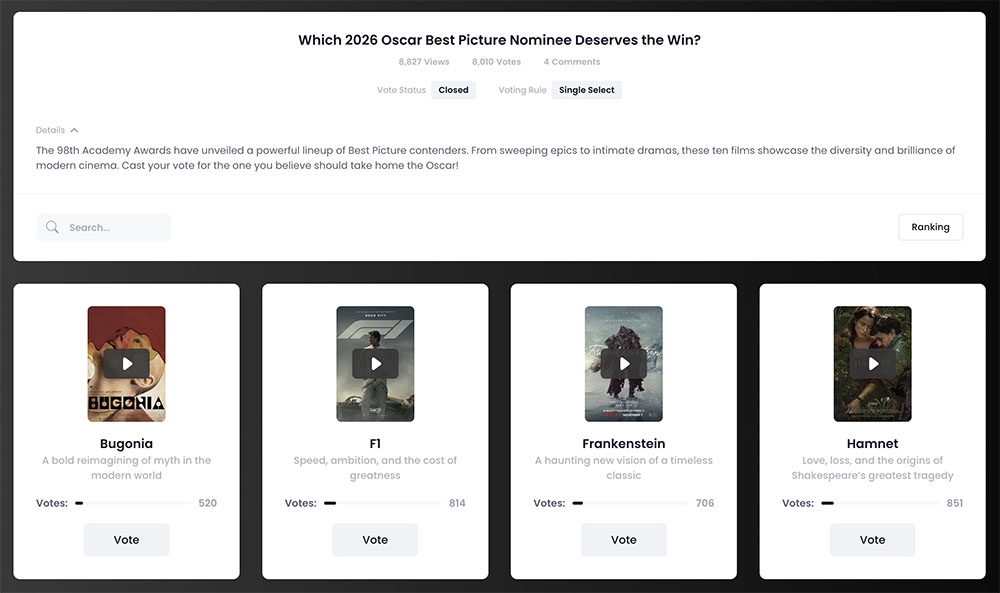The image size is (1000, 593).
Task: Vote for Frankenstein
Action: point(624,540)
